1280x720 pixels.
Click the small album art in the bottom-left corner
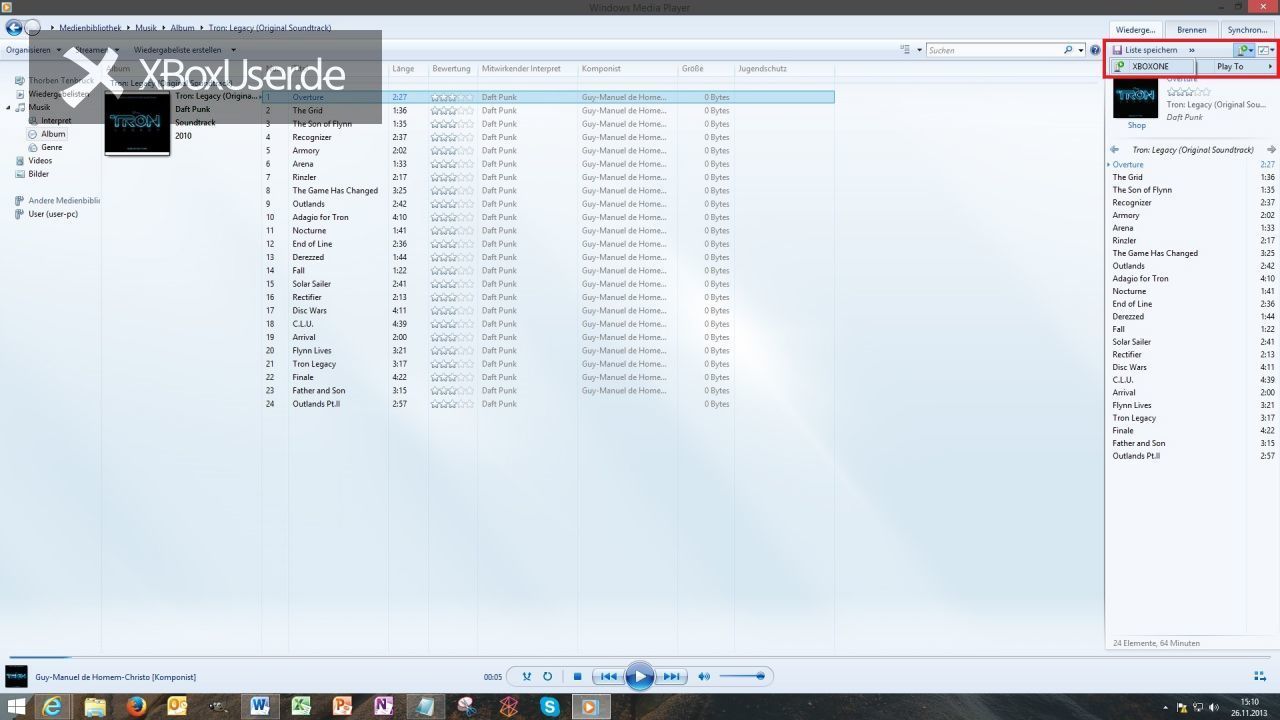(16, 677)
